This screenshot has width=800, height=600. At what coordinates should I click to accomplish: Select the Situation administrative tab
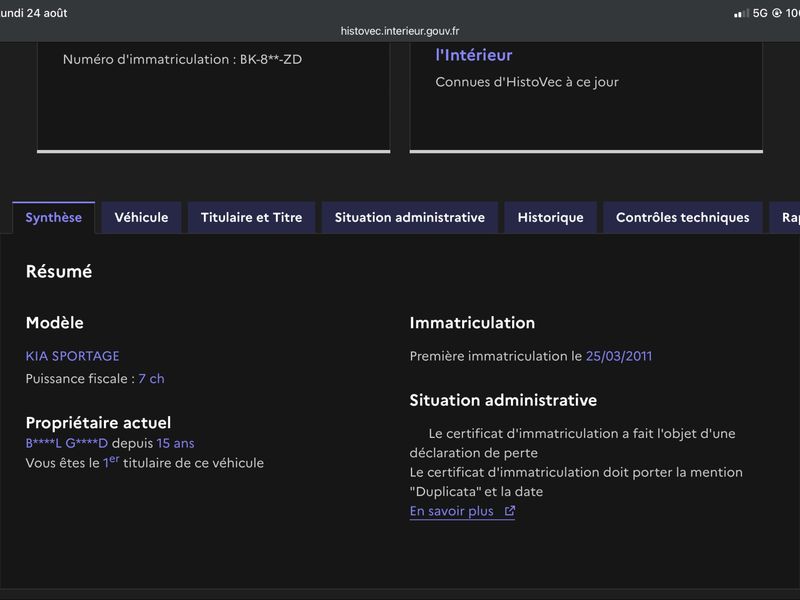point(410,217)
